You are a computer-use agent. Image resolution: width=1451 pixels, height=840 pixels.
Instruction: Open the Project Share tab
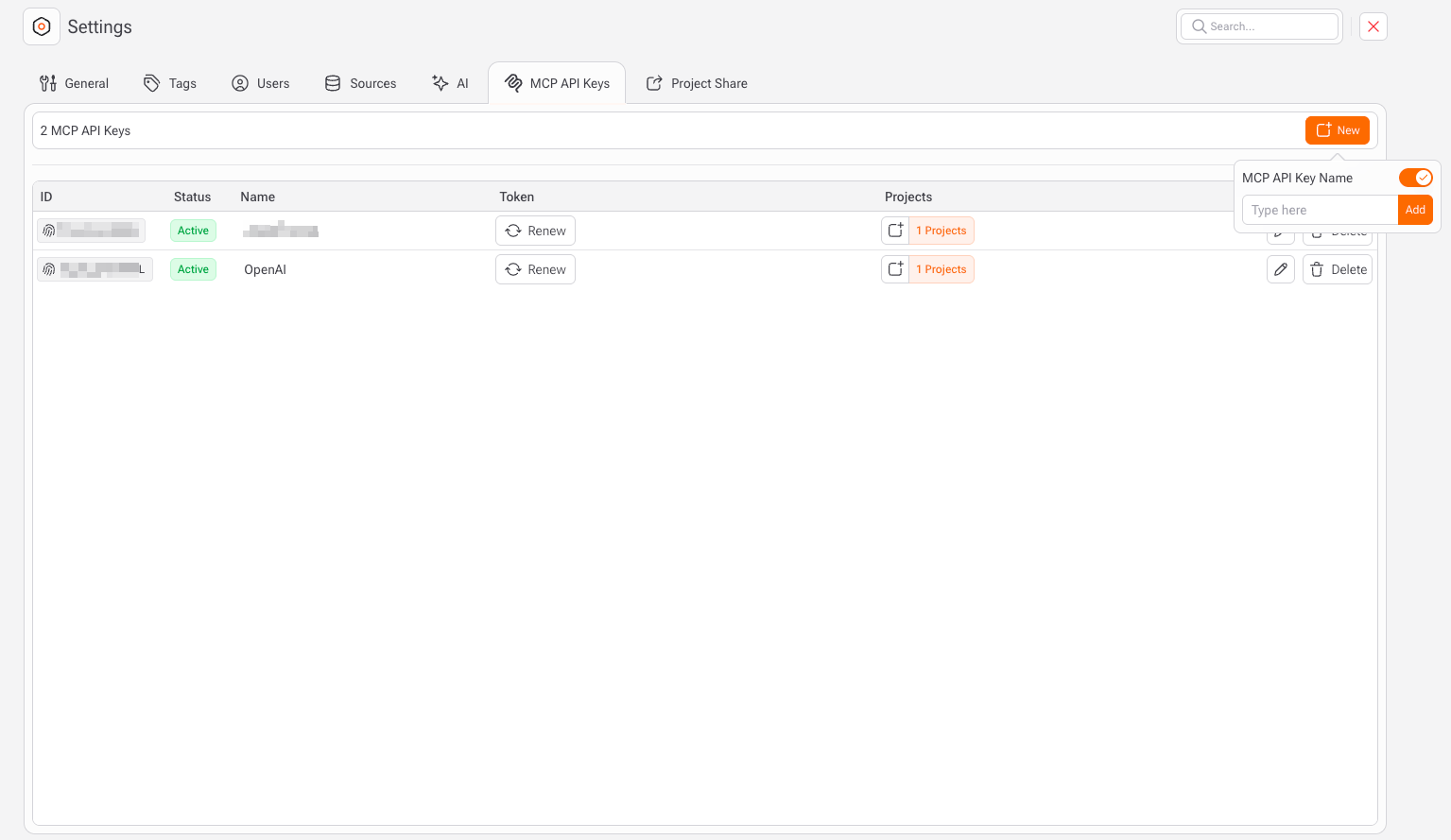[697, 83]
